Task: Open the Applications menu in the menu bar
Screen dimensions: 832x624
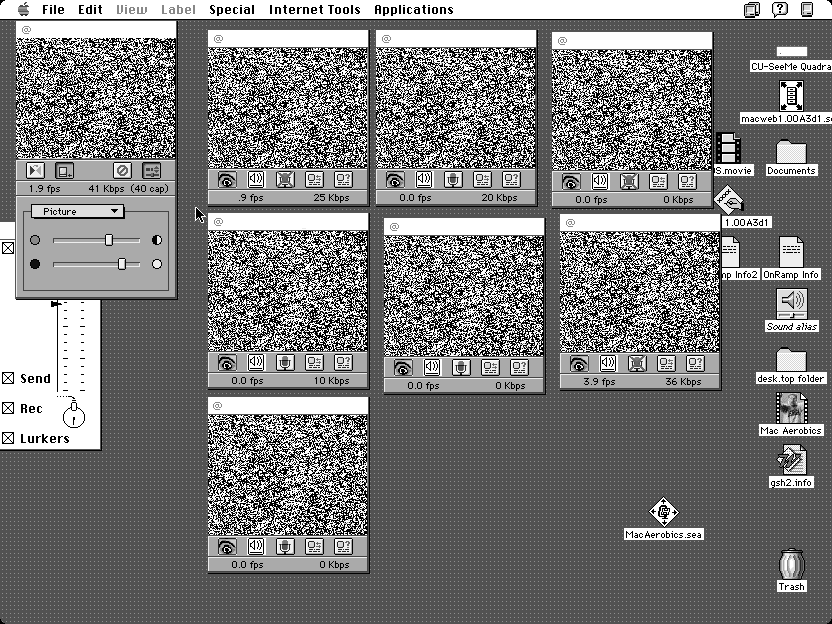Action: [x=413, y=10]
